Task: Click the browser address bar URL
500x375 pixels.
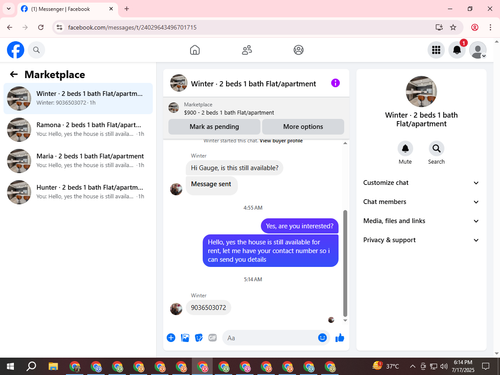Action: [132, 27]
